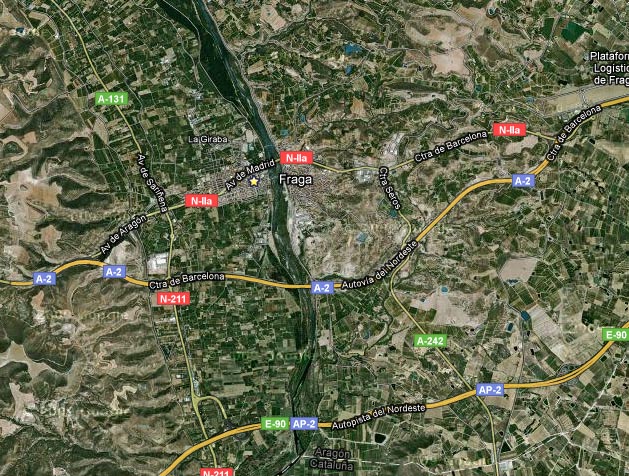Click the Av de Madrid street label
Screen dimensions: 629x476
point(250,174)
